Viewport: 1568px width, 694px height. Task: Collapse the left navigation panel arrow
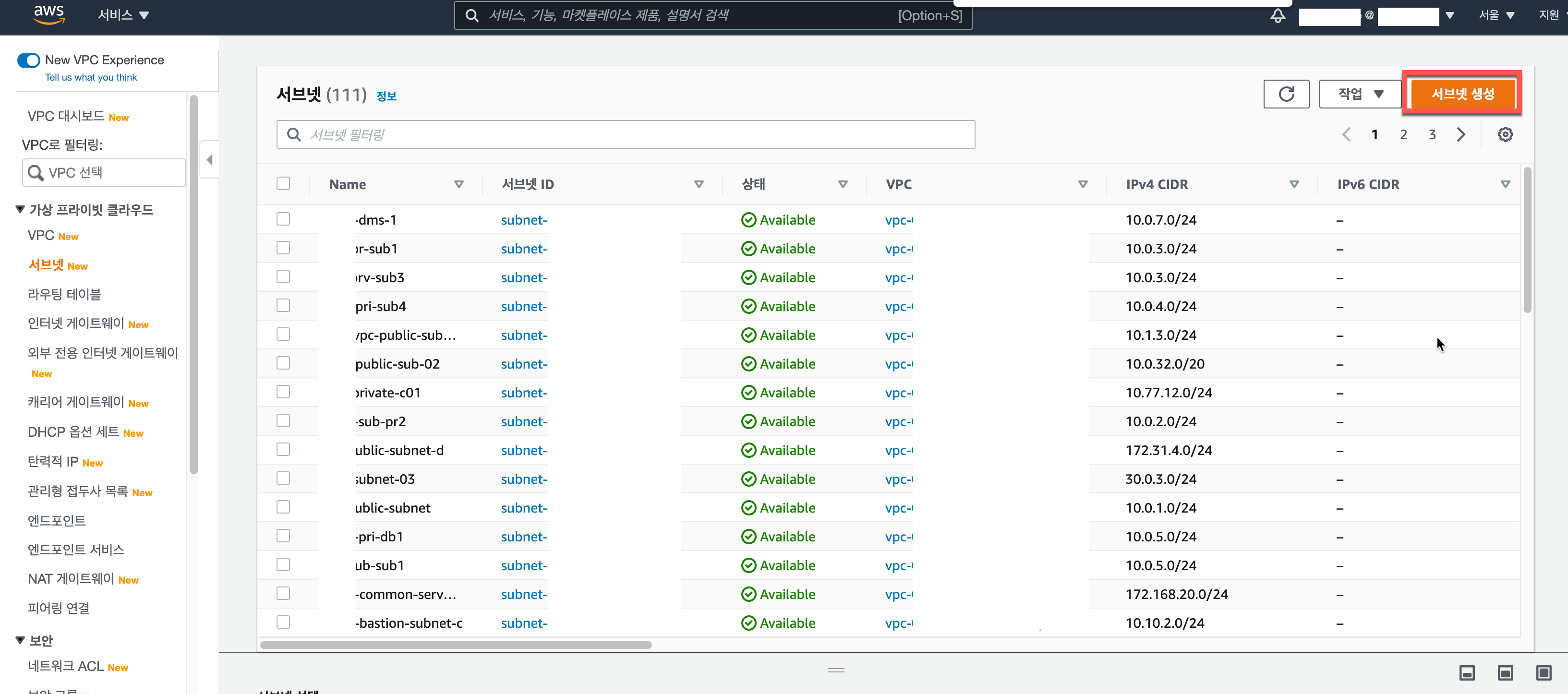tap(209, 160)
